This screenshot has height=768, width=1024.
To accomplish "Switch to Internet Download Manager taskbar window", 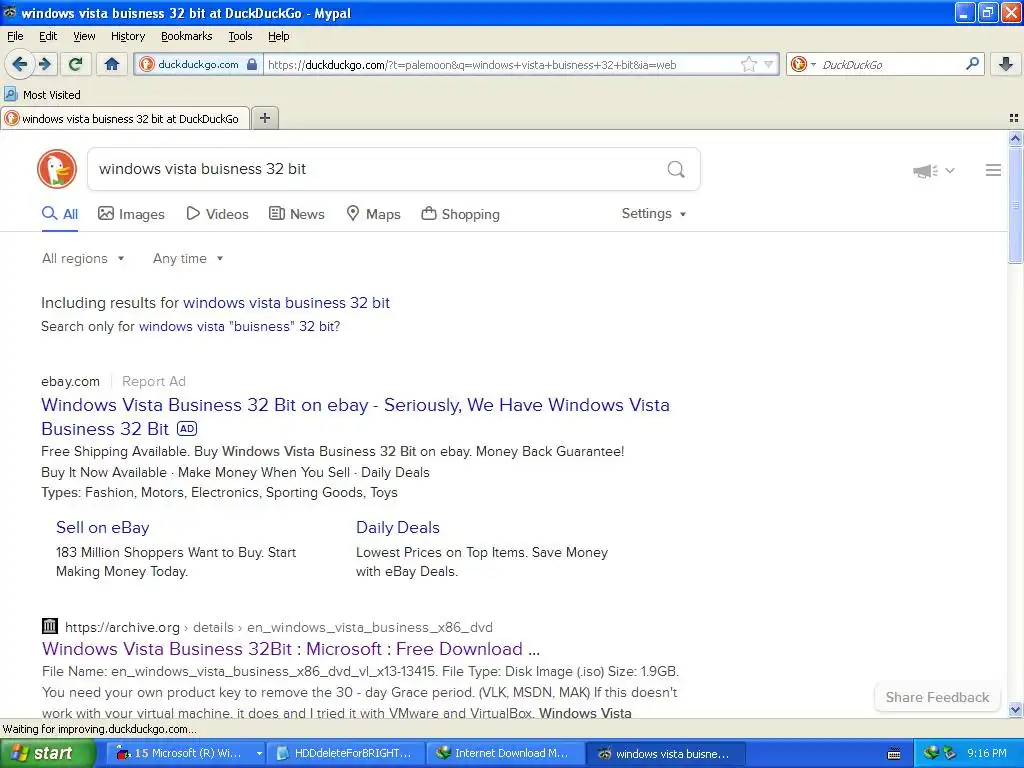I will [505, 754].
